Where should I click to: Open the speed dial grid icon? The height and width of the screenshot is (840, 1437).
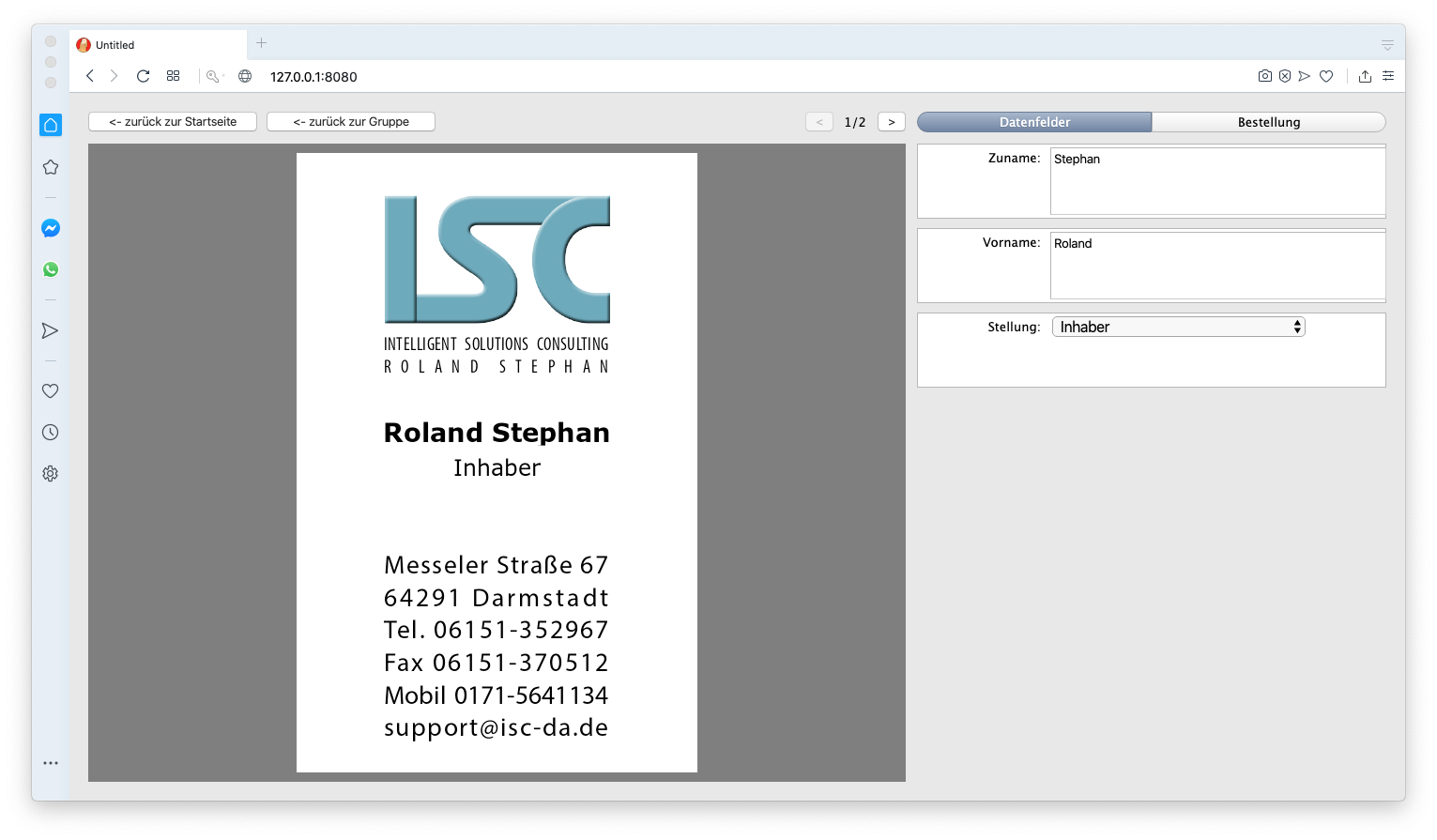[173, 76]
